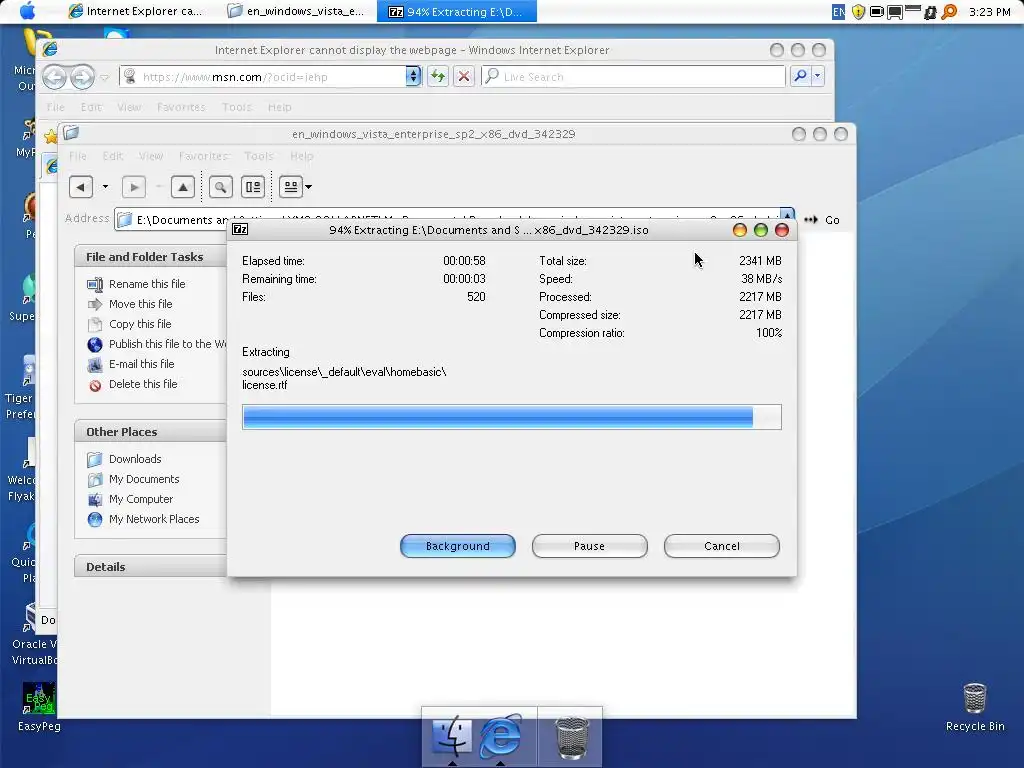
Task: Click the Explorer Forward arrow button
Action: [x=134, y=187]
